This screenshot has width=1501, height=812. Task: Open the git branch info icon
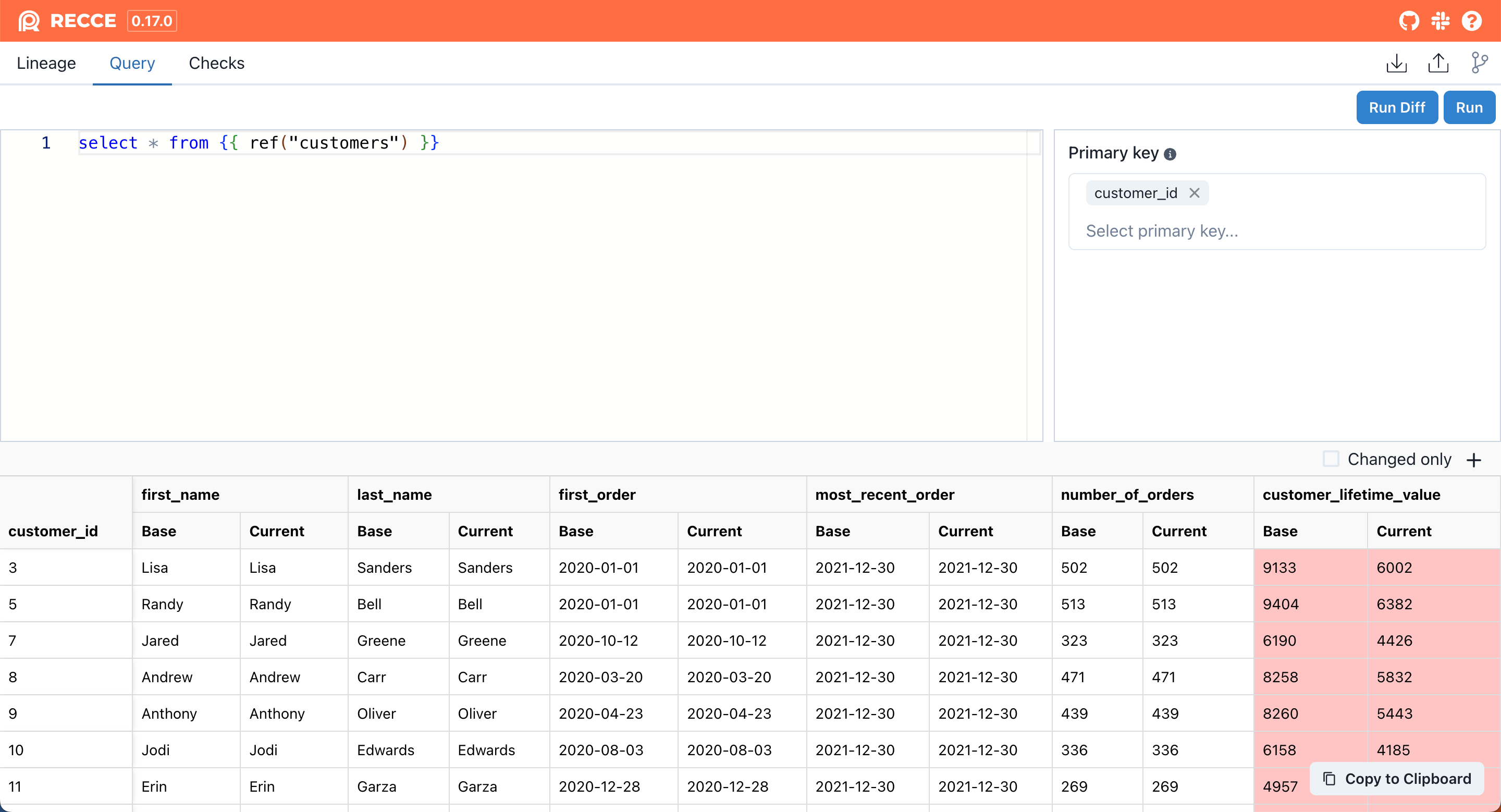[1479, 63]
